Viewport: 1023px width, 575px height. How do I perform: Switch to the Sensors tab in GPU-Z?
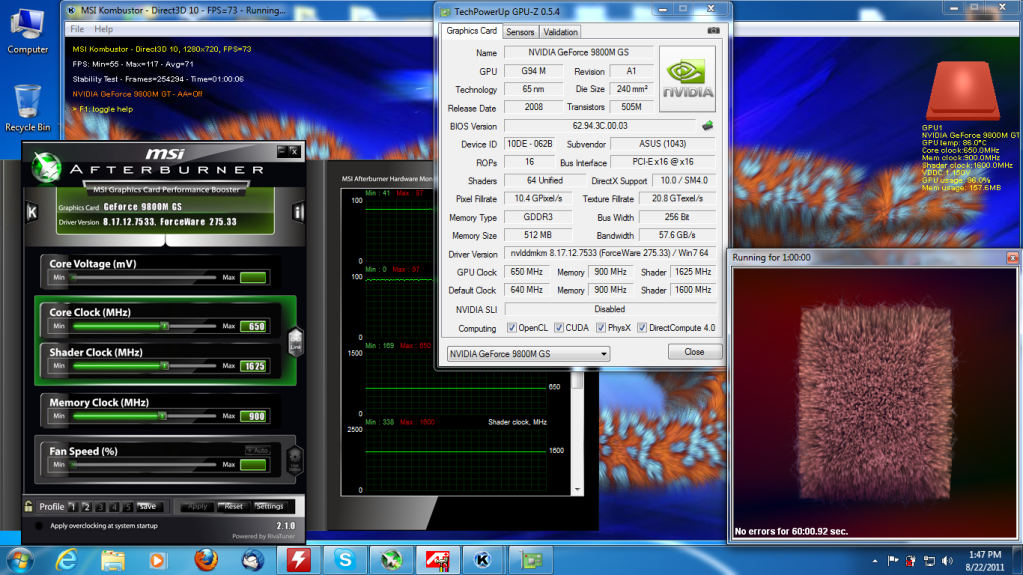coord(520,32)
